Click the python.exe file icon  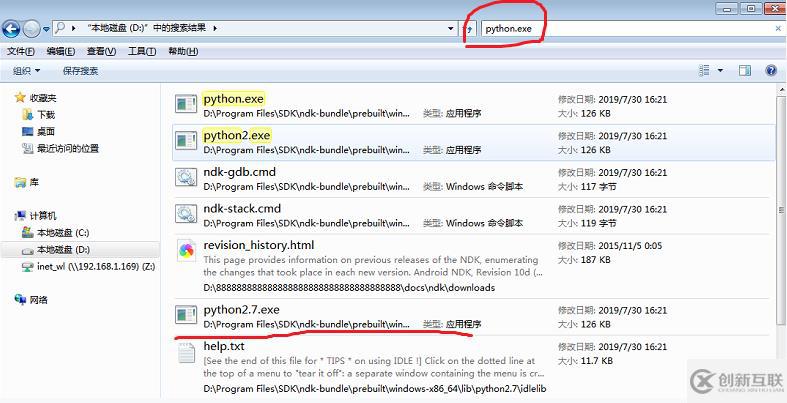click(186, 104)
